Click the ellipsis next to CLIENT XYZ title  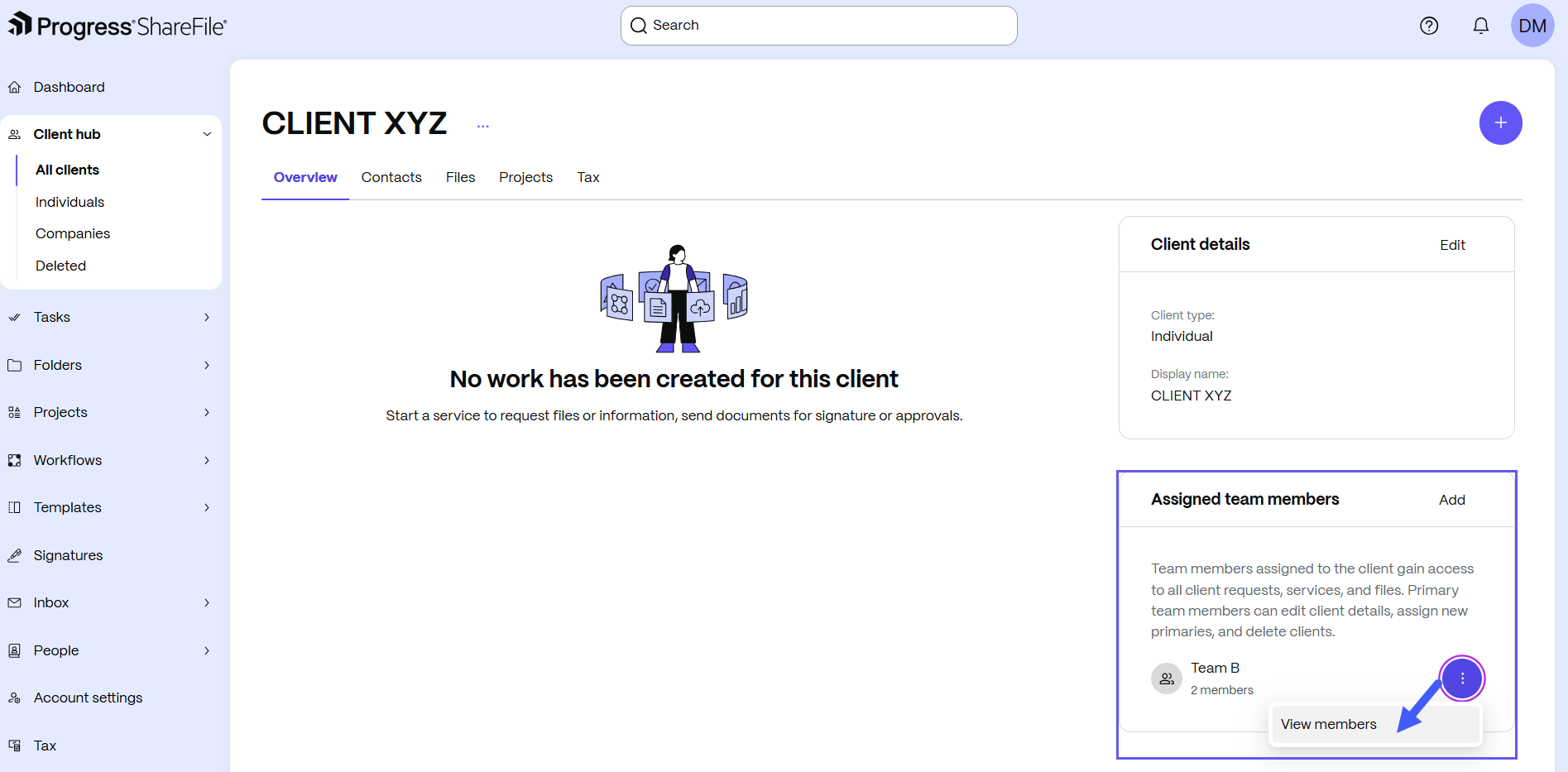tap(483, 126)
